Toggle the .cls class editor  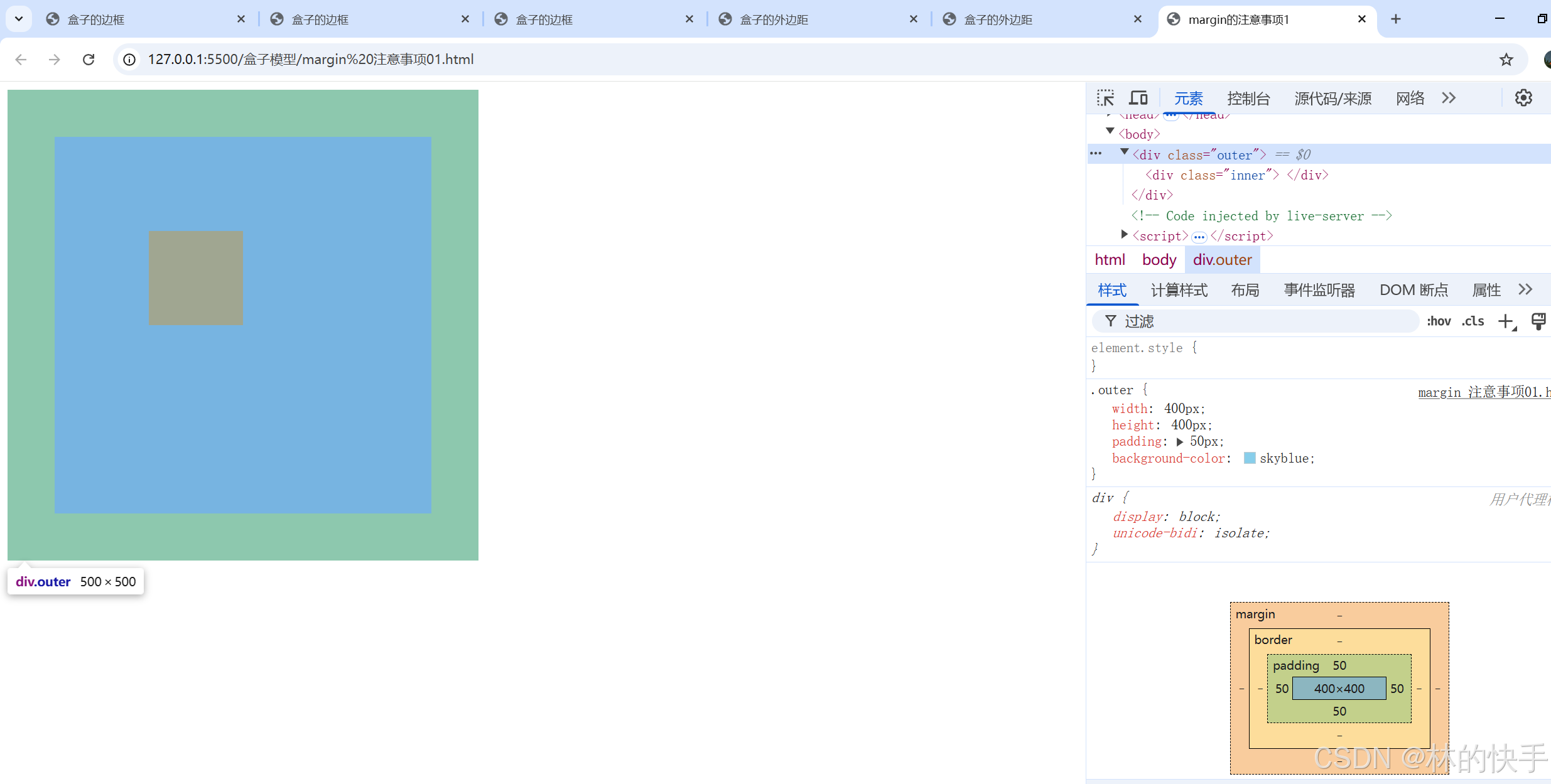click(1473, 321)
